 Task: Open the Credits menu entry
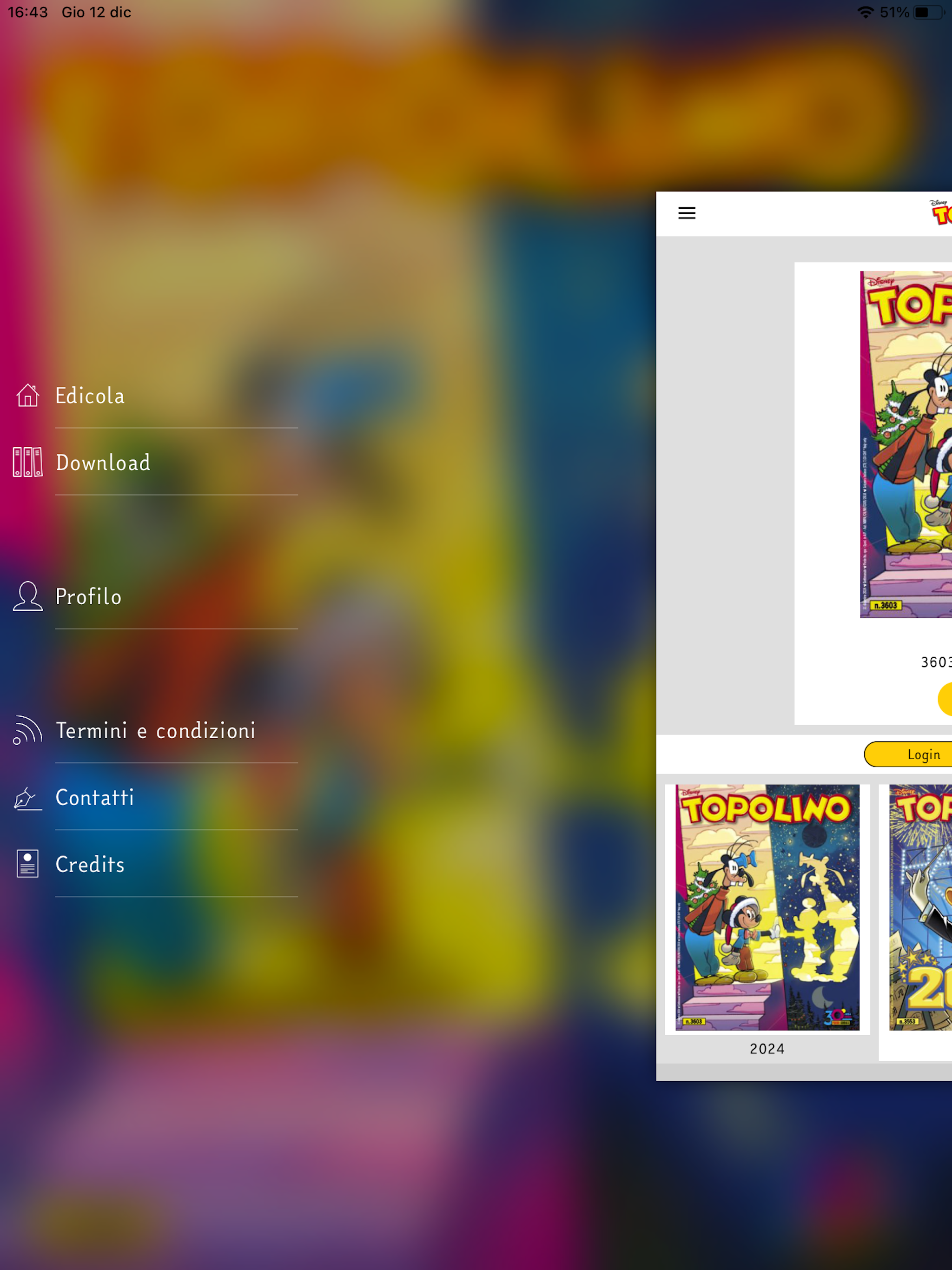click(x=90, y=864)
